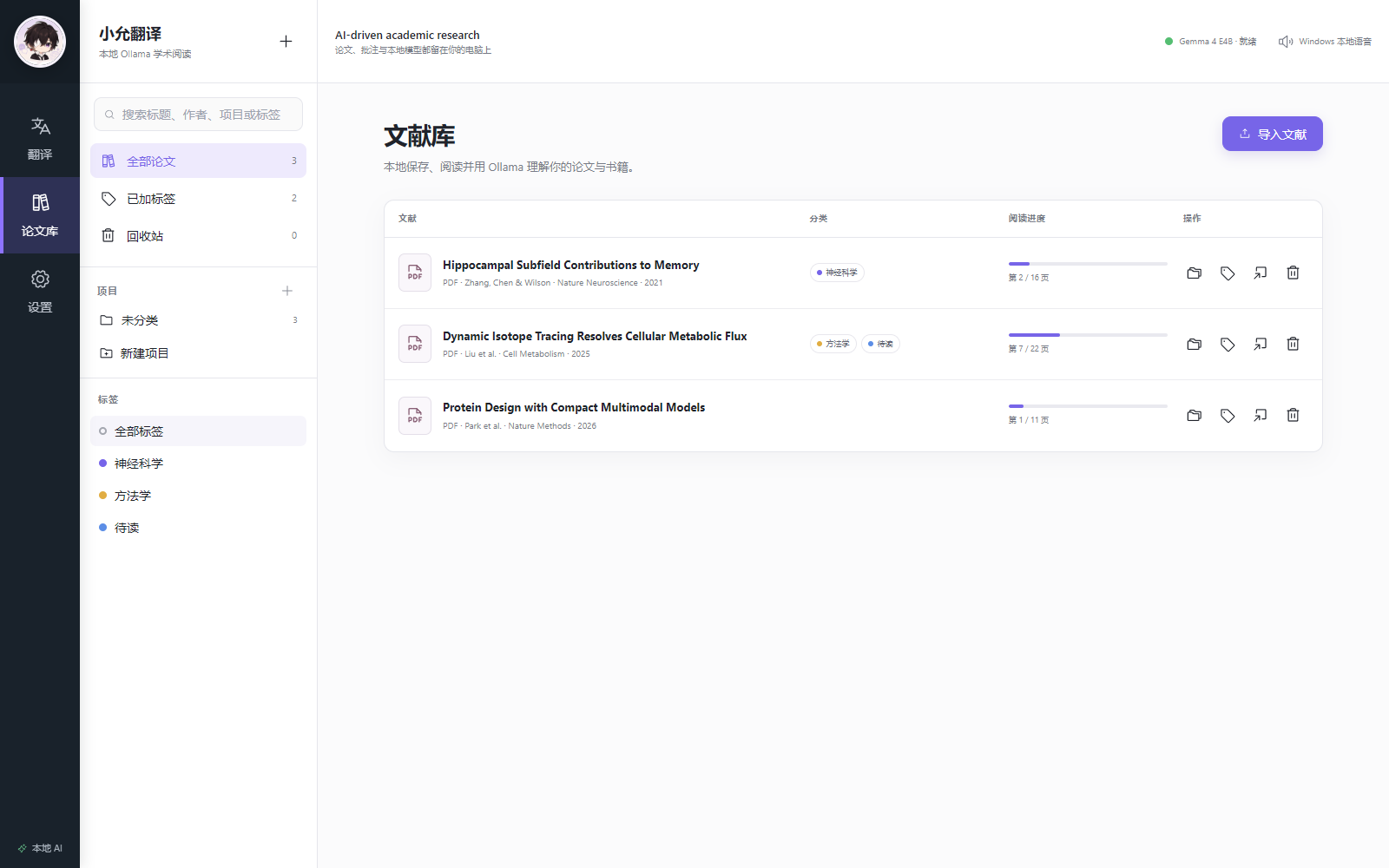Select 全部论文 all papers filter
The height and width of the screenshot is (868, 1389).
(x=198, y=161)
